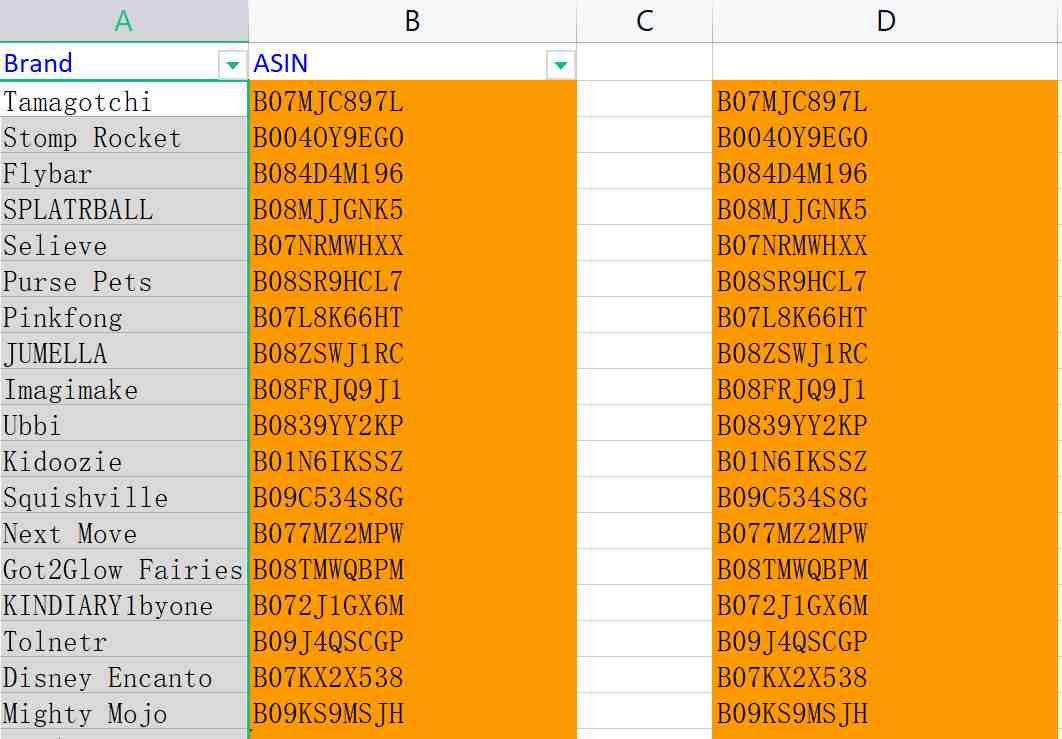Image resolution: width=1062 pixels, height=739 pixels.
Task: Click B08MJJGNK5 in column B
Action: point(412,209)
